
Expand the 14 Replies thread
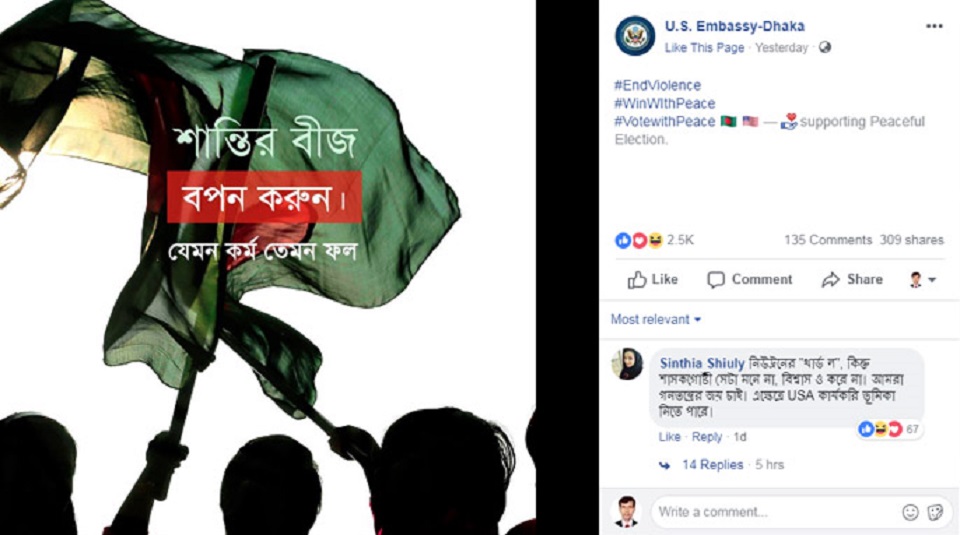click(x=713, y=465)
